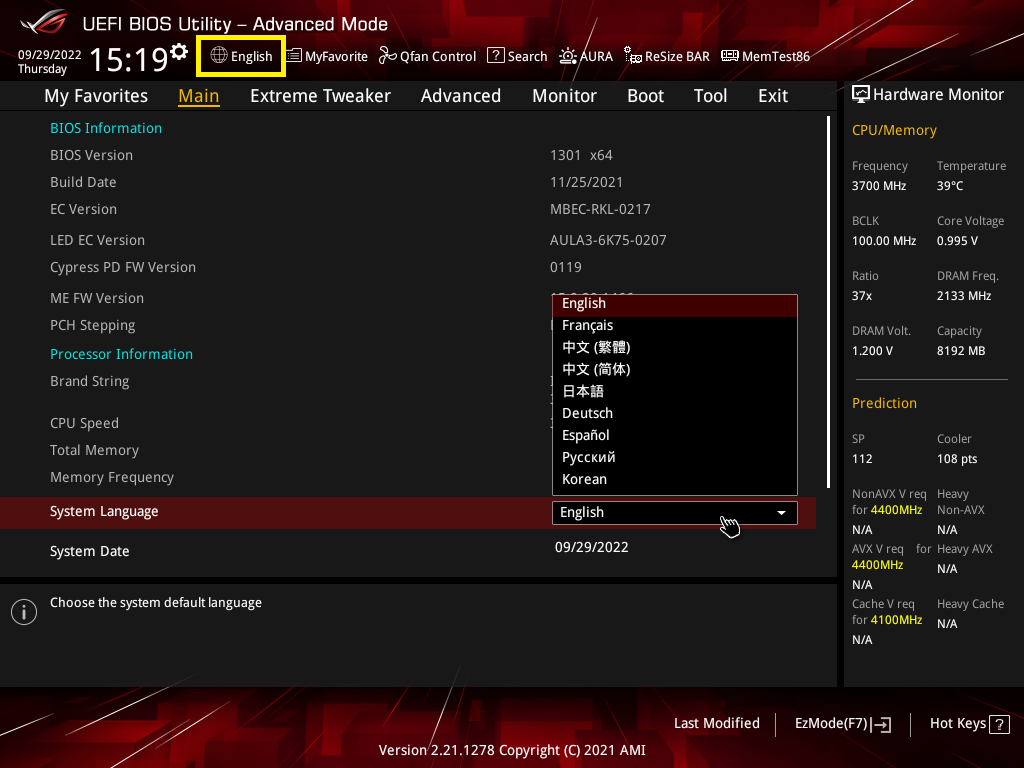The width and height of the screenshot is (1024, 768).
Task: Select Русский language option
Action: pyautogui.click(x=675, y=457)
